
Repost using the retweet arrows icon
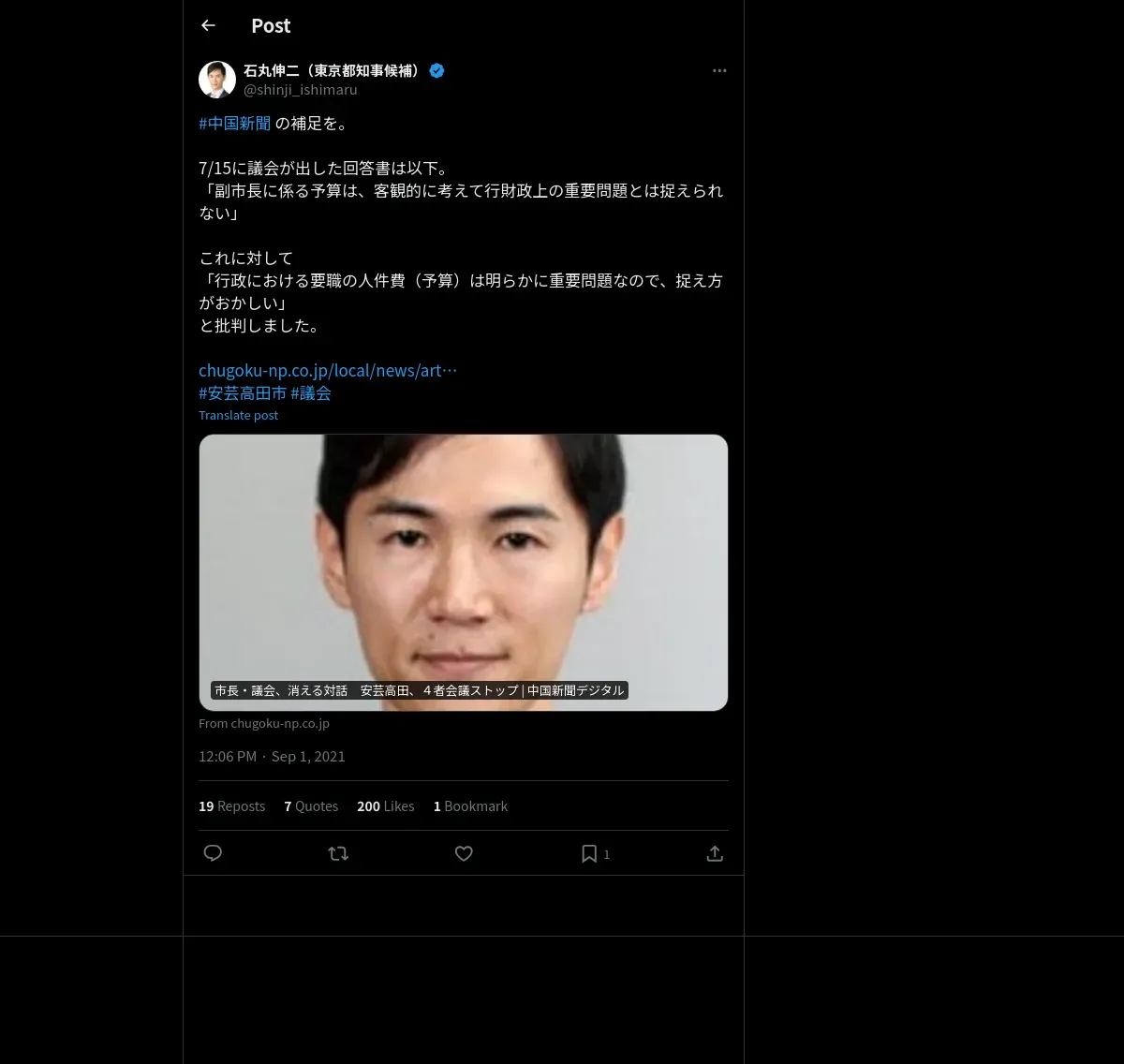pos(338,853)
